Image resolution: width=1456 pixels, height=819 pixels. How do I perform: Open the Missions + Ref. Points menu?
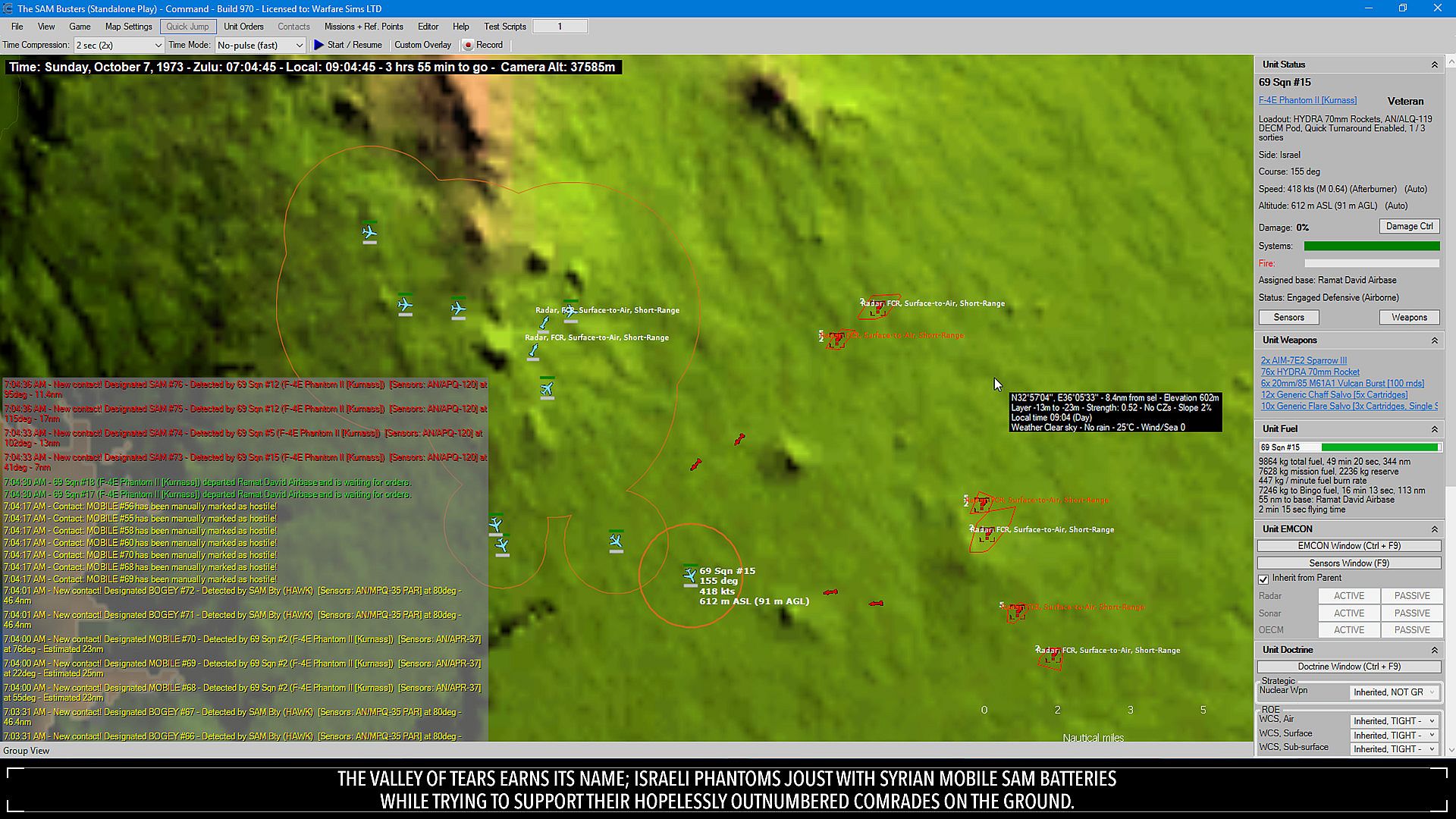tap(363, 27)
